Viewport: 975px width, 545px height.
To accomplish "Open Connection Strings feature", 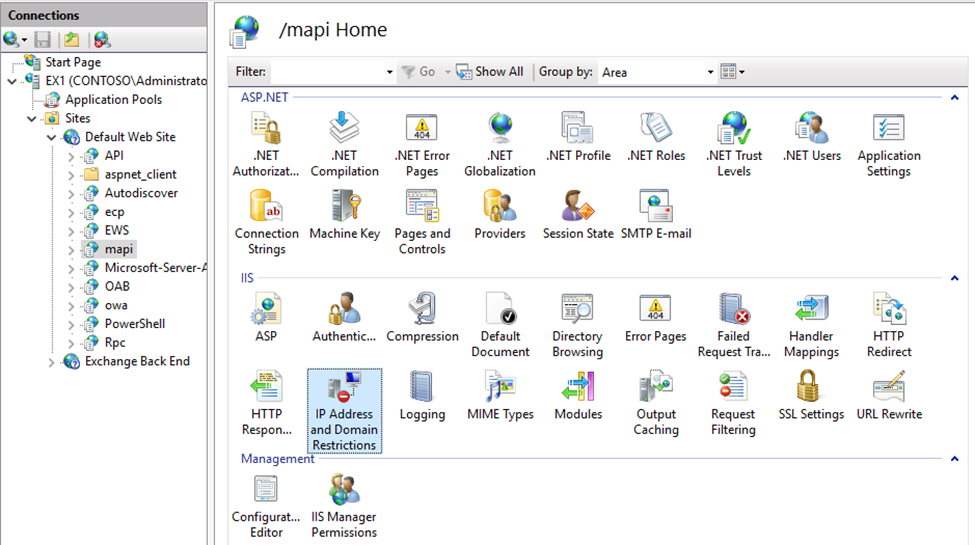I will click(267, 222).
